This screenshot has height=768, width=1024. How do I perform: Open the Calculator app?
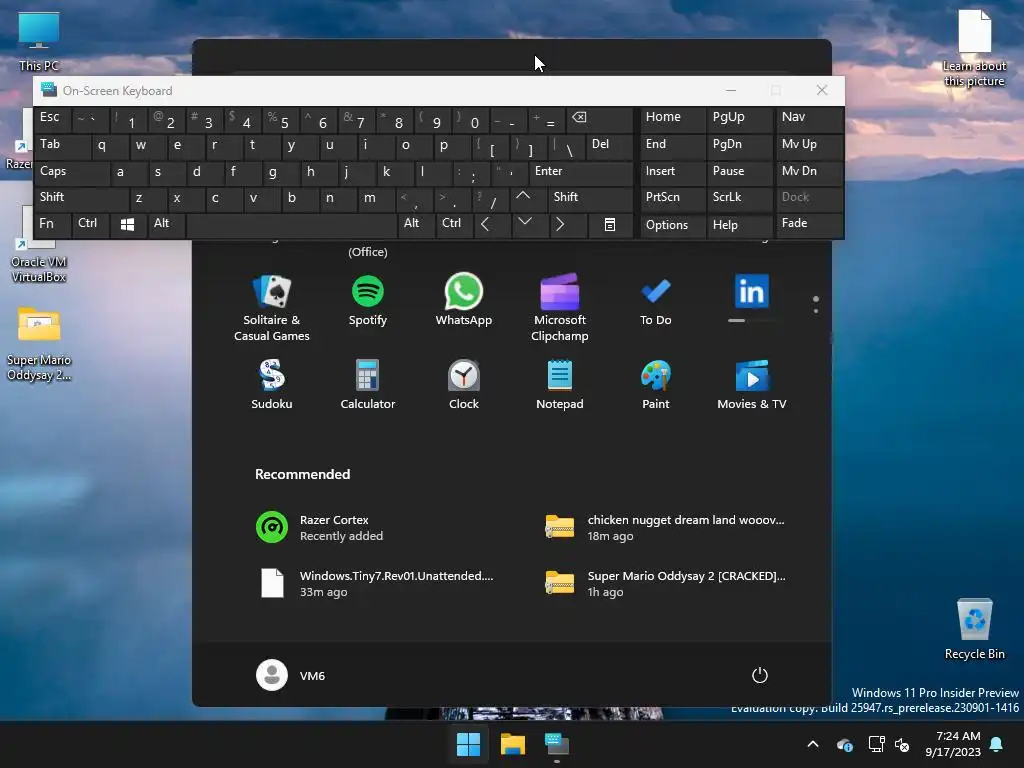(x=368, y=384)
